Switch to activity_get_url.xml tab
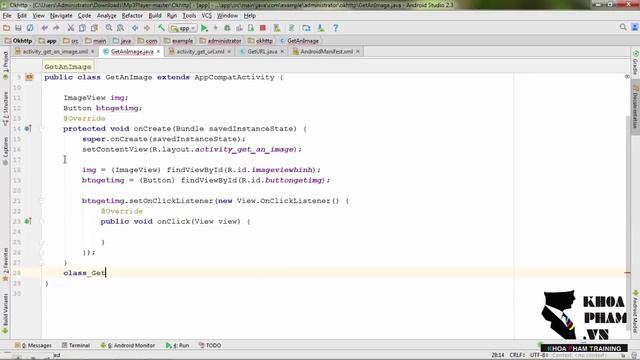 click(200, 51)
